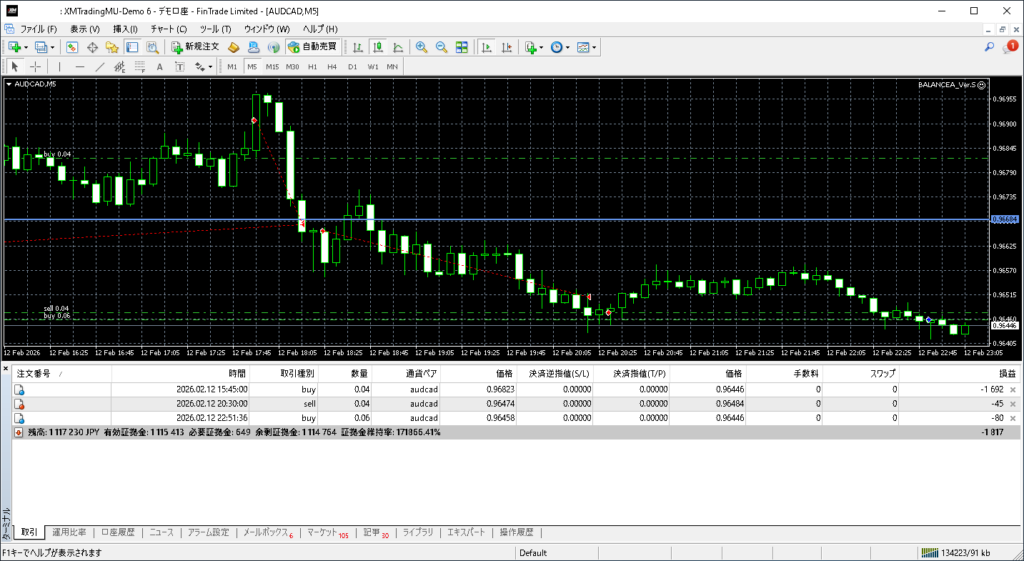Zoom in on the chart
Screen dimensions: 1024x561
[x=422, y=47]
